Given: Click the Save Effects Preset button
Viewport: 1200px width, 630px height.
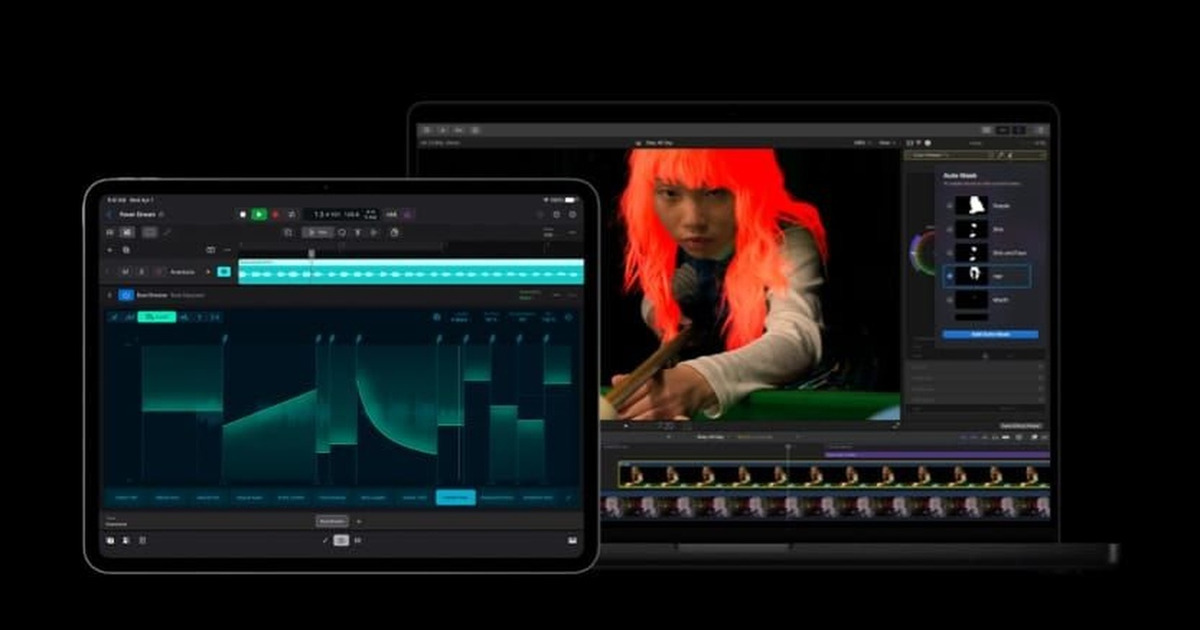Looking at the screenshot, I should tap(1021, 425).
